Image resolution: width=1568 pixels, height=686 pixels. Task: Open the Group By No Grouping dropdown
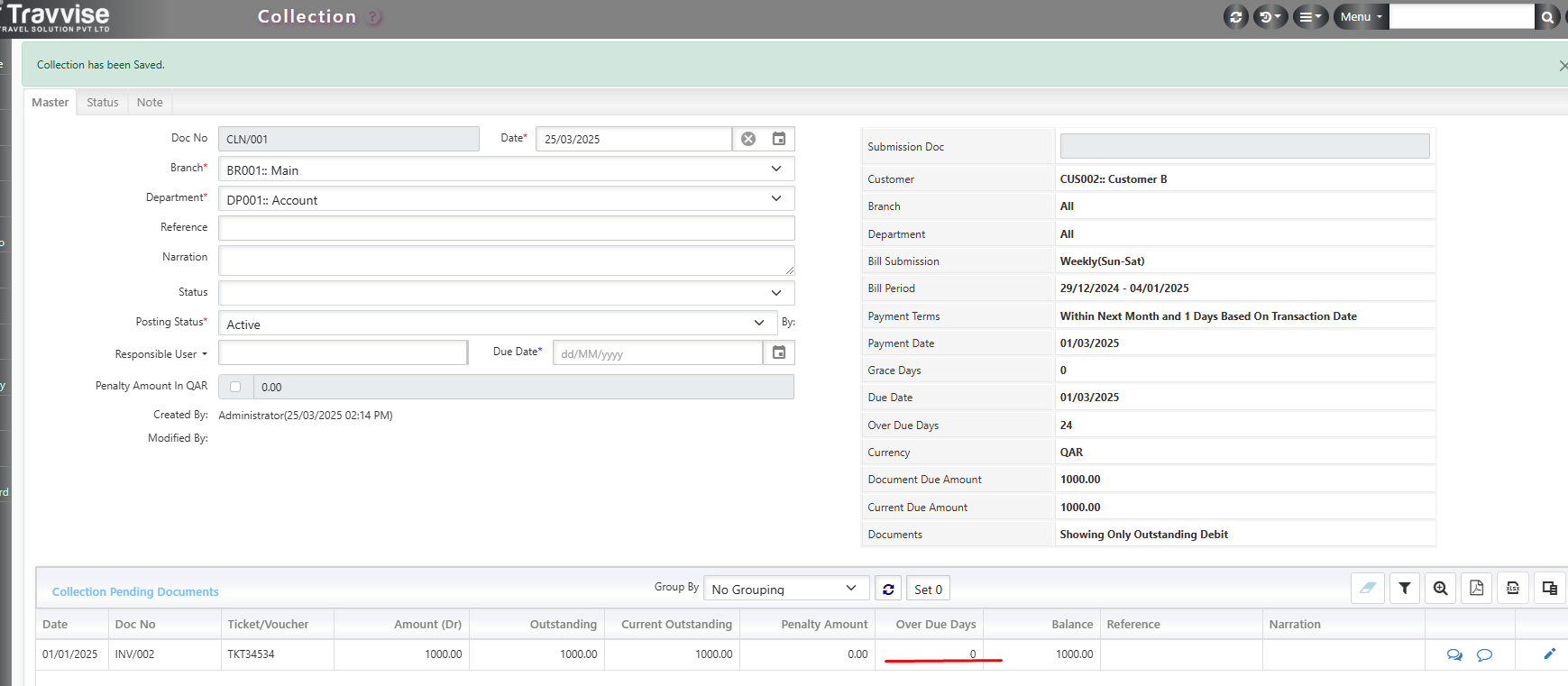[785, 589]
